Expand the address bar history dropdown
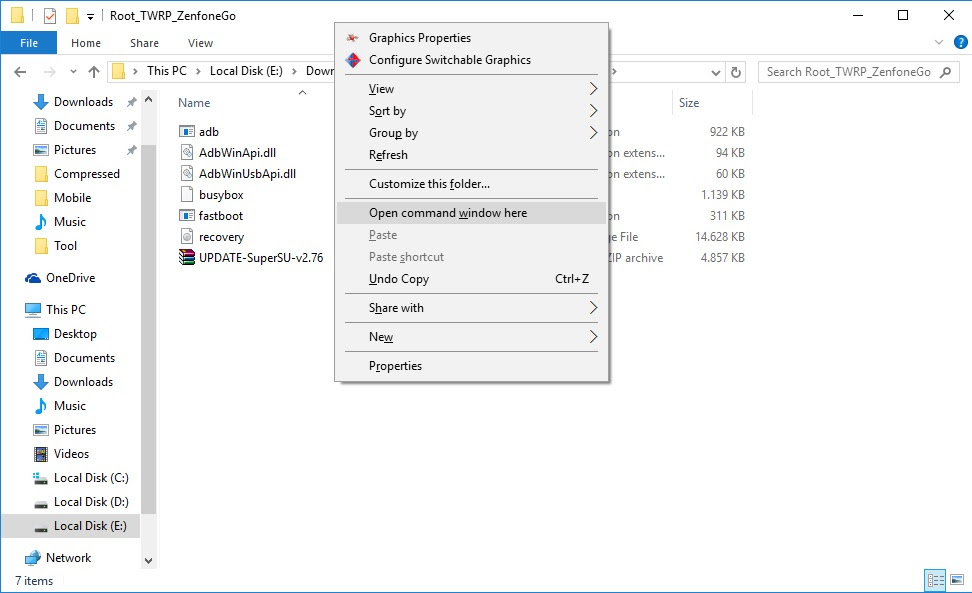This screenshot has height=593, width=972. [716, 72]
